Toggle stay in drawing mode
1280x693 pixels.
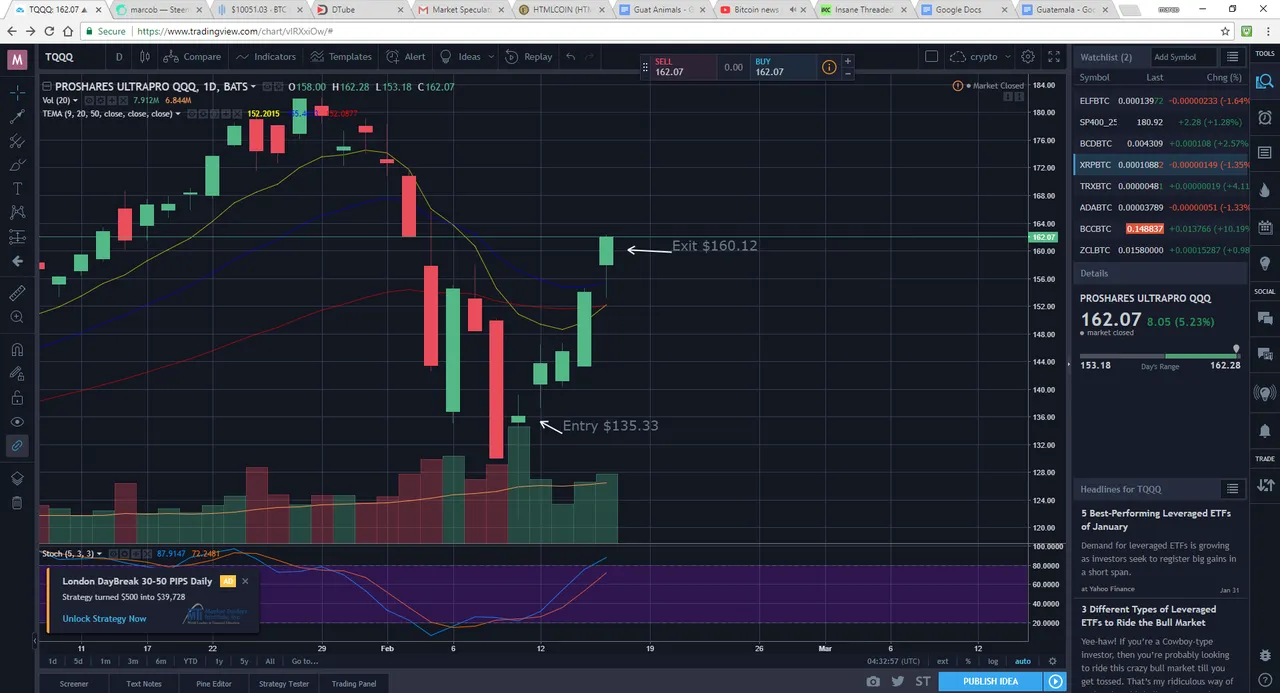(x=17, y=373)
